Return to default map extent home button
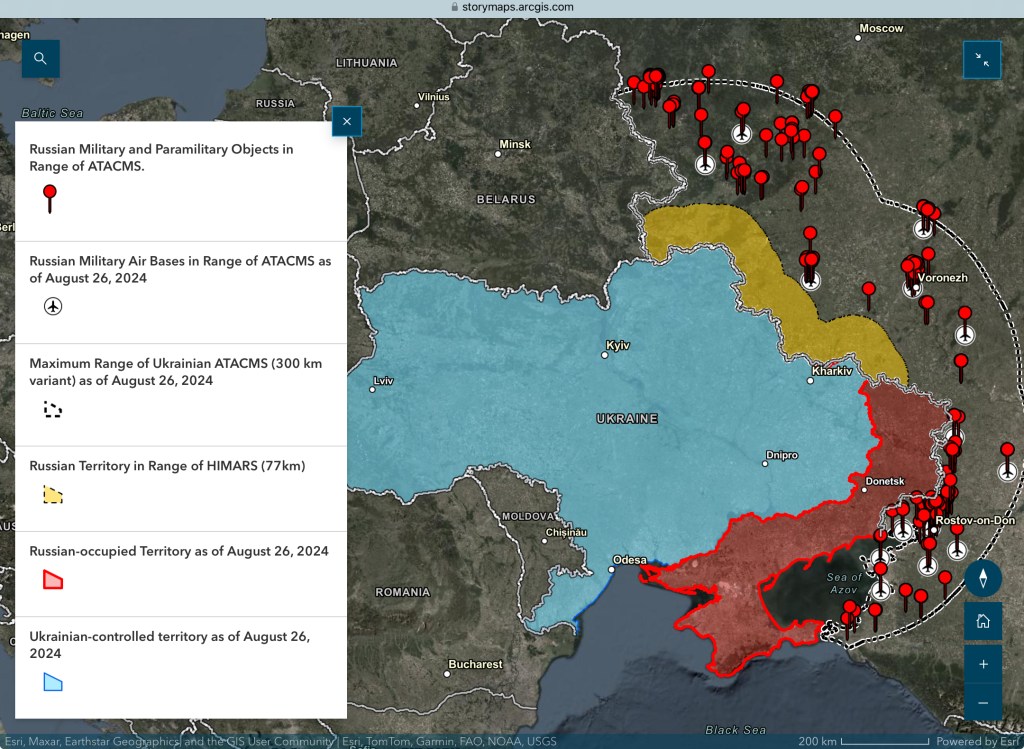This screenshot has height=749, width=1024. [983, 621]
